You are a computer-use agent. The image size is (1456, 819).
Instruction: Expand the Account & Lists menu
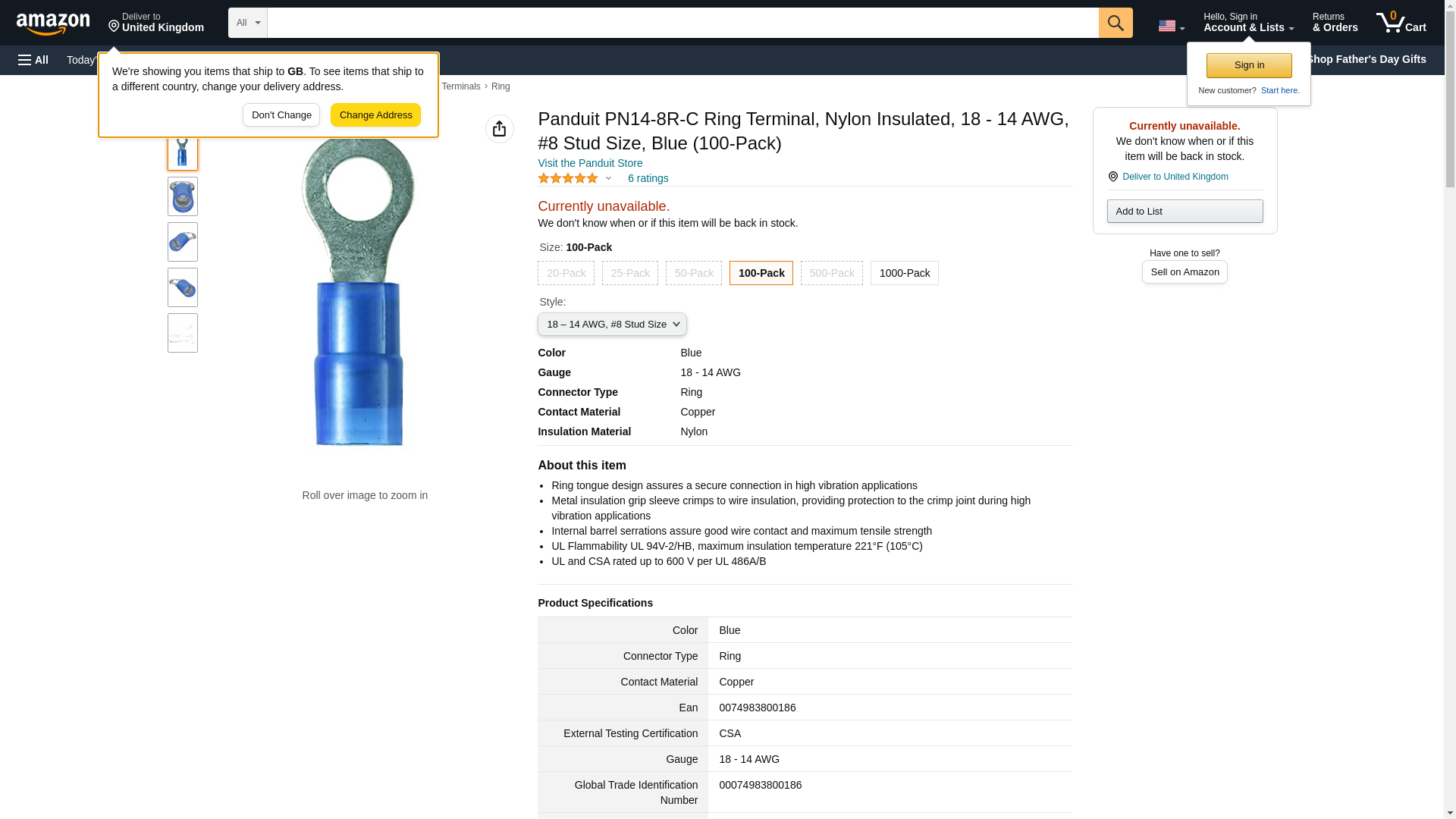tap(1247, 23)
